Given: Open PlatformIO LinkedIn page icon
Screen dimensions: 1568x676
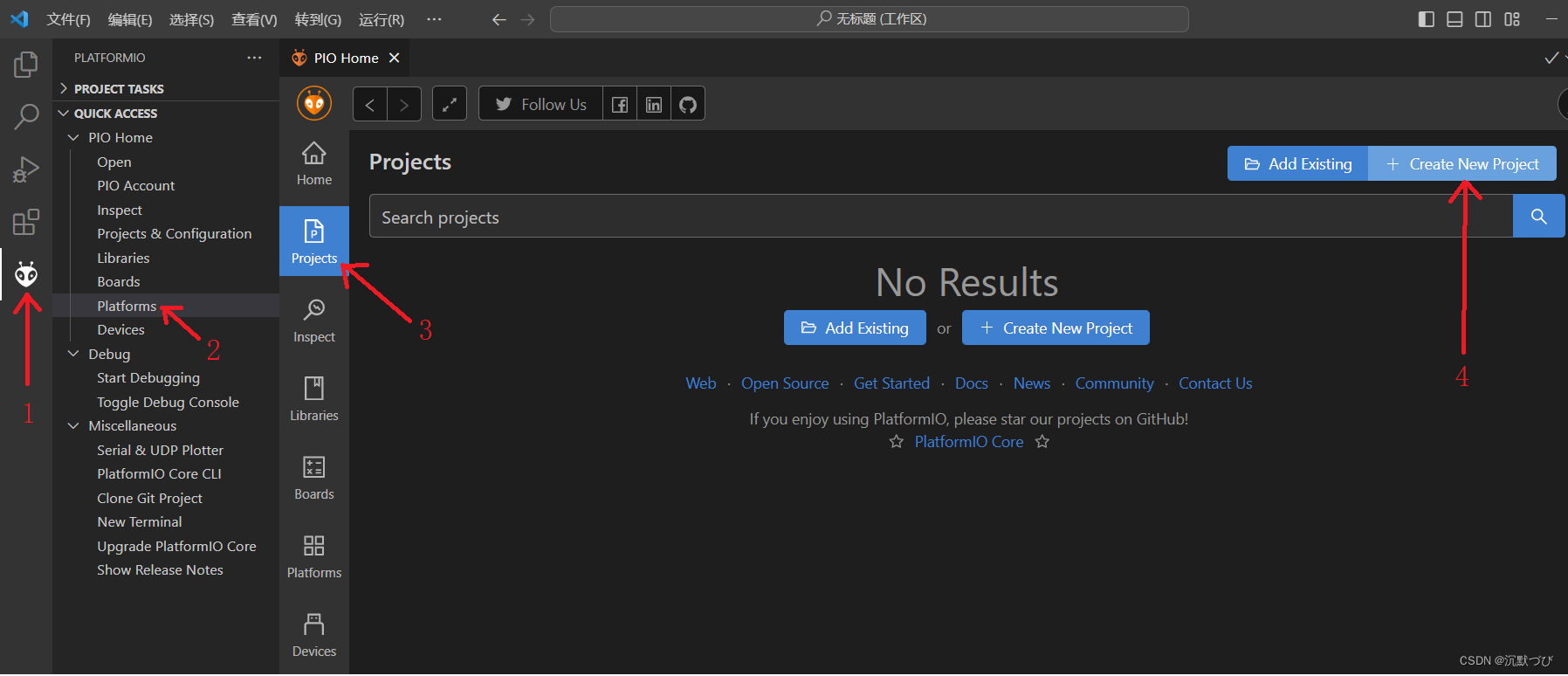Looking at the screenshot, I should tap(654, 105).
